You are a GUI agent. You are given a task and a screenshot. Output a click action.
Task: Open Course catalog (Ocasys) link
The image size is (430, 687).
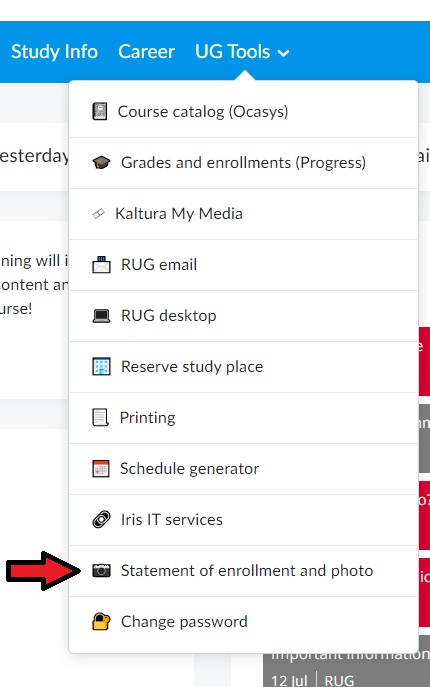click(243, 112)
